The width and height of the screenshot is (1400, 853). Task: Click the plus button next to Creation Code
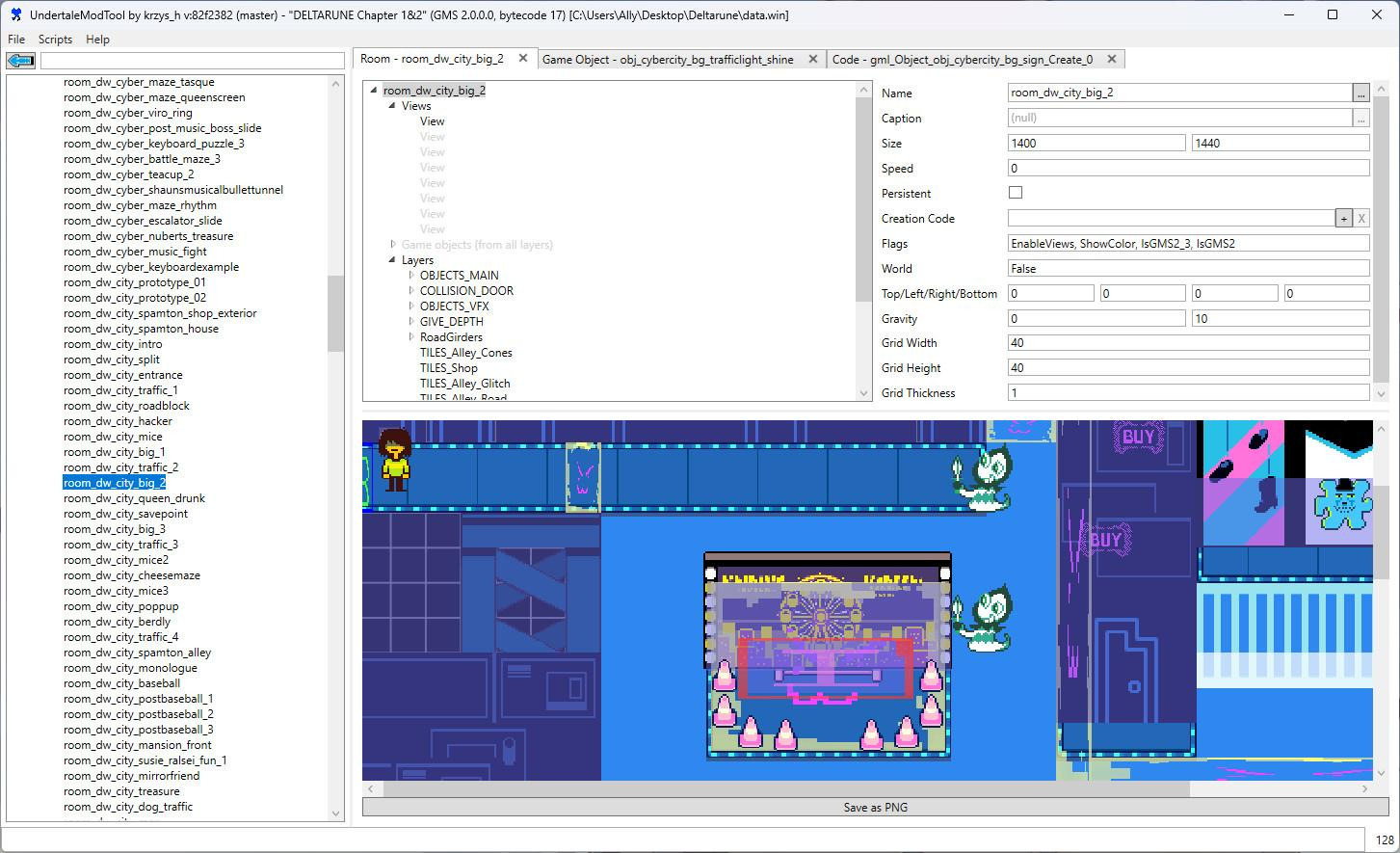[1343, 219]
